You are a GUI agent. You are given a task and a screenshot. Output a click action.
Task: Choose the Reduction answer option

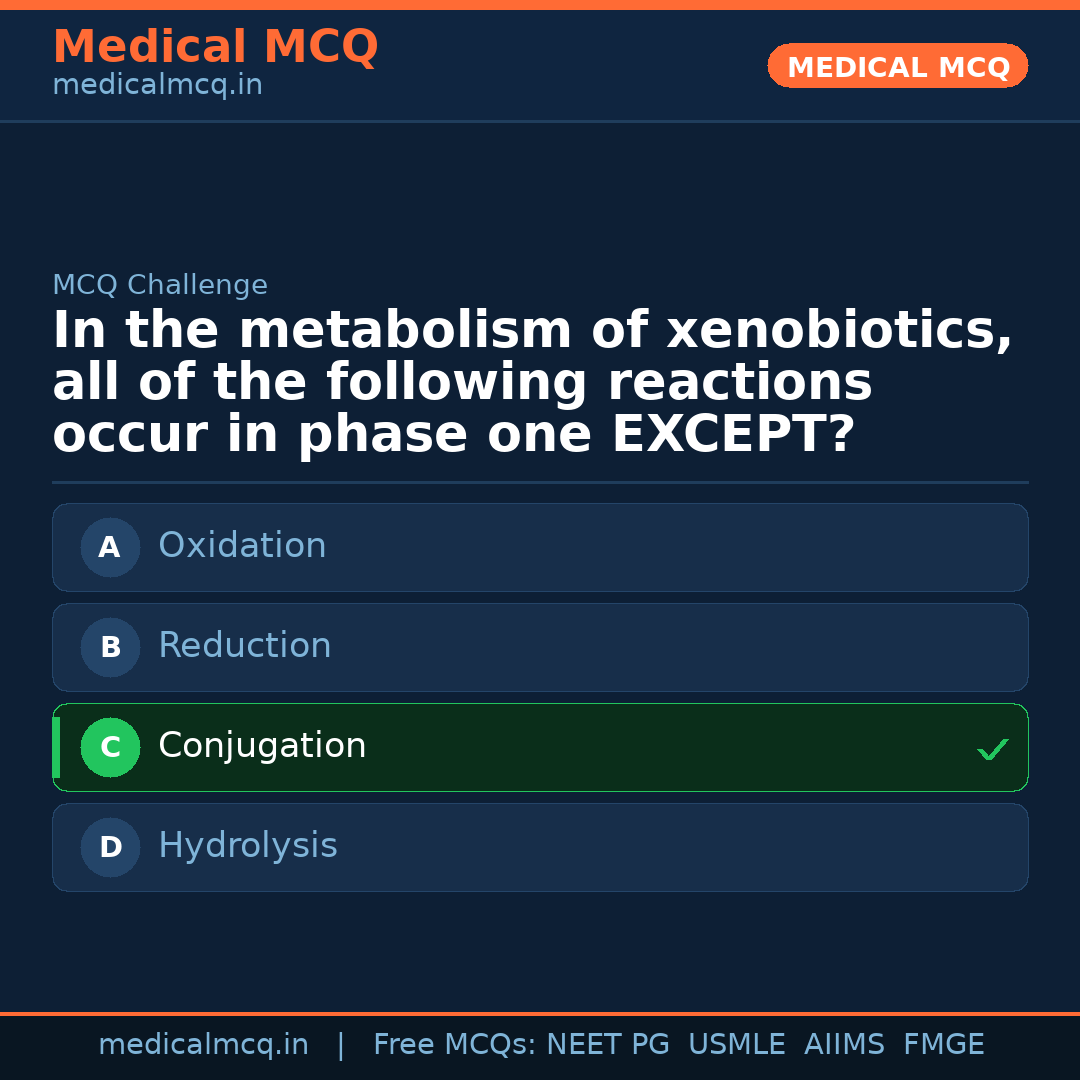[244, 646]
